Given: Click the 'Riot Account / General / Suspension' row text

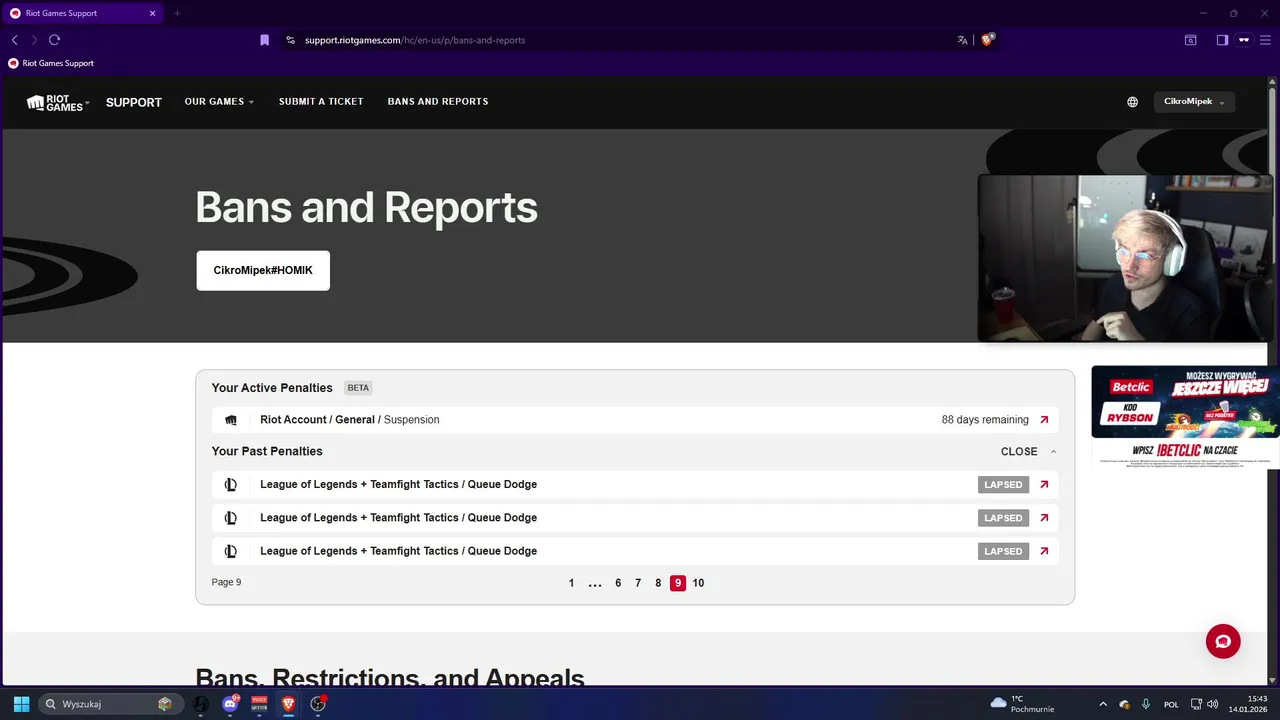Looking at the screenshot, I should tap(350, 420).
